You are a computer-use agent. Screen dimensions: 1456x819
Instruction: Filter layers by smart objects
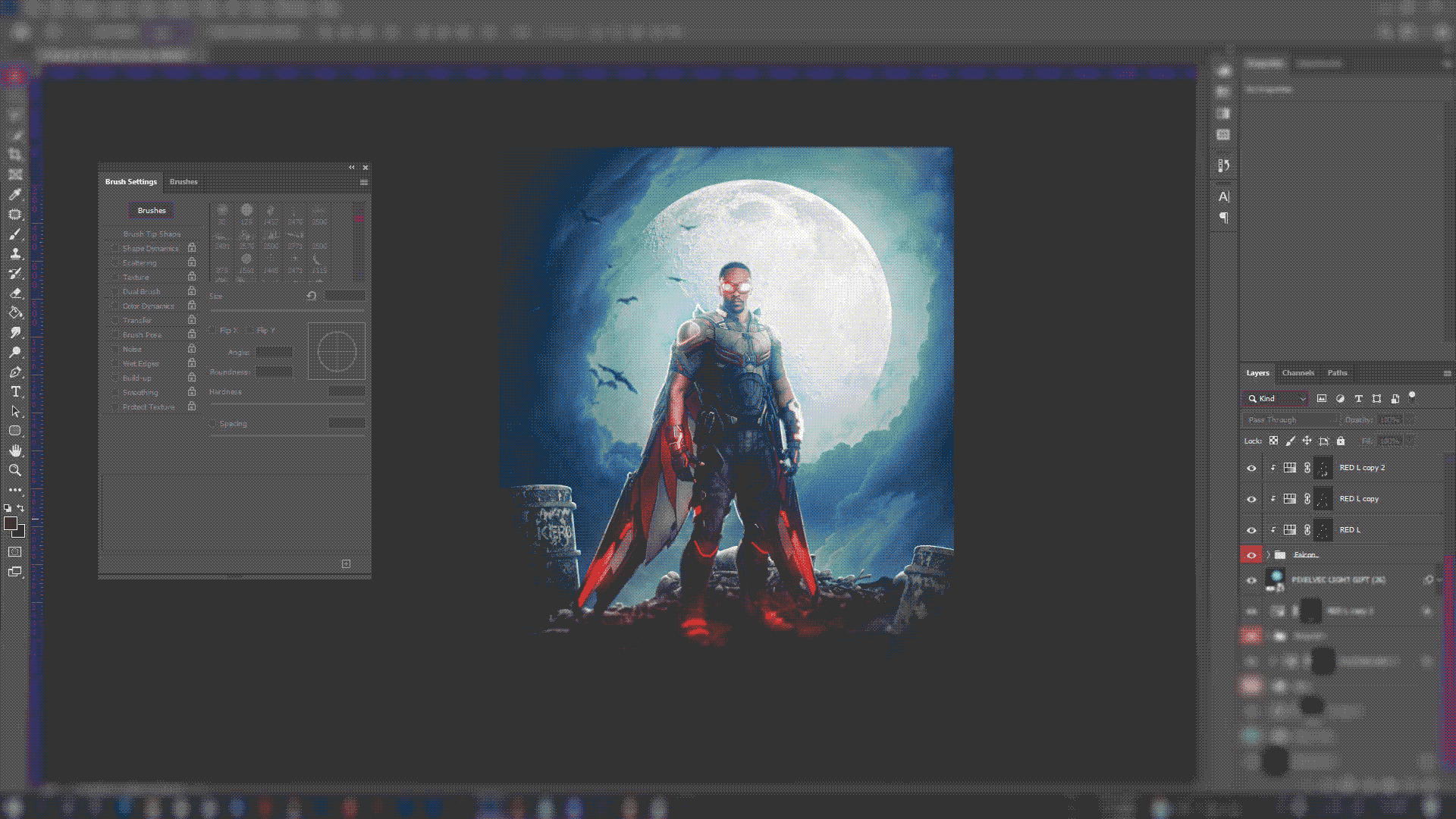1395,398
